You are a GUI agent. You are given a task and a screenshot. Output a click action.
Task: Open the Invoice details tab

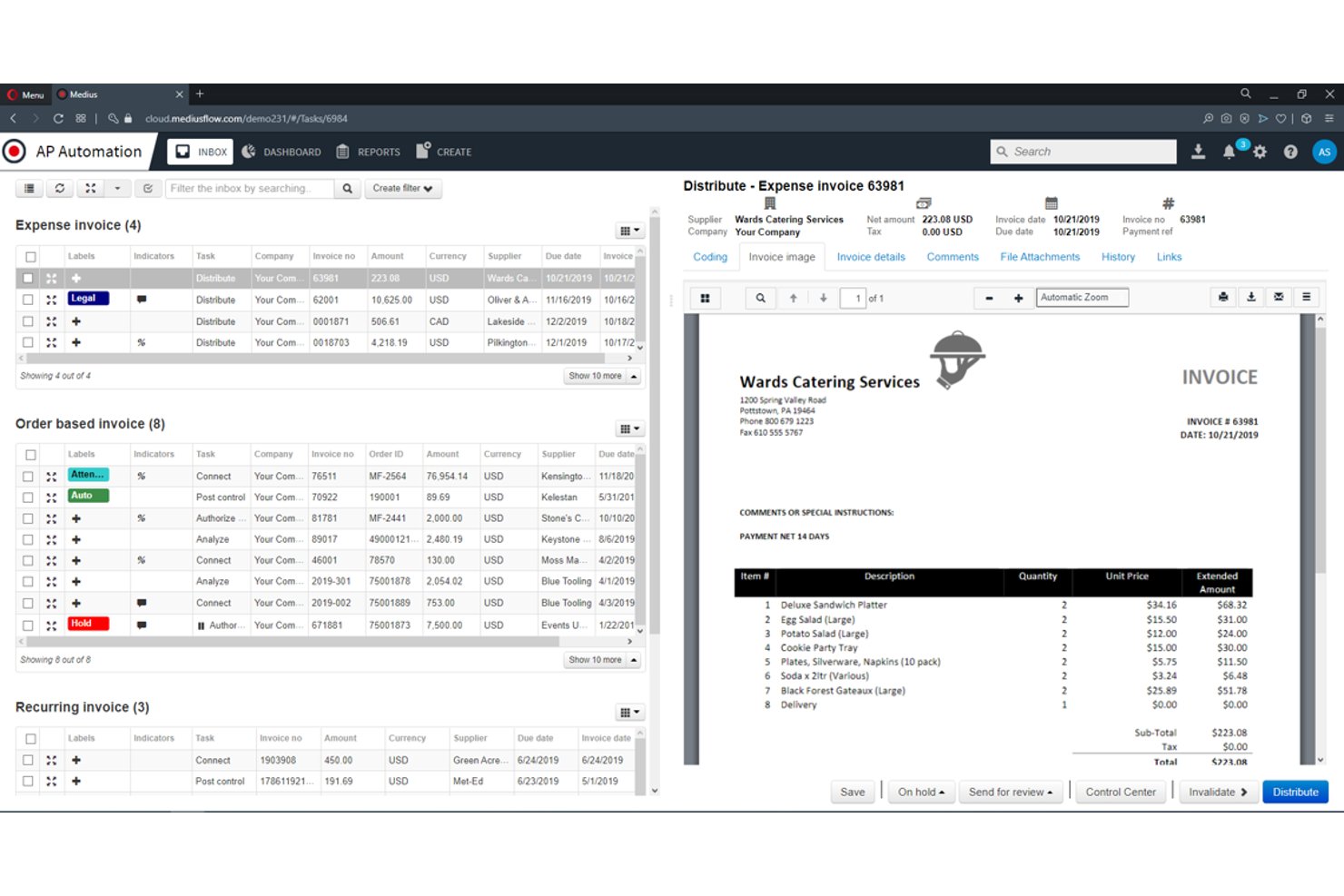(871, 257)
